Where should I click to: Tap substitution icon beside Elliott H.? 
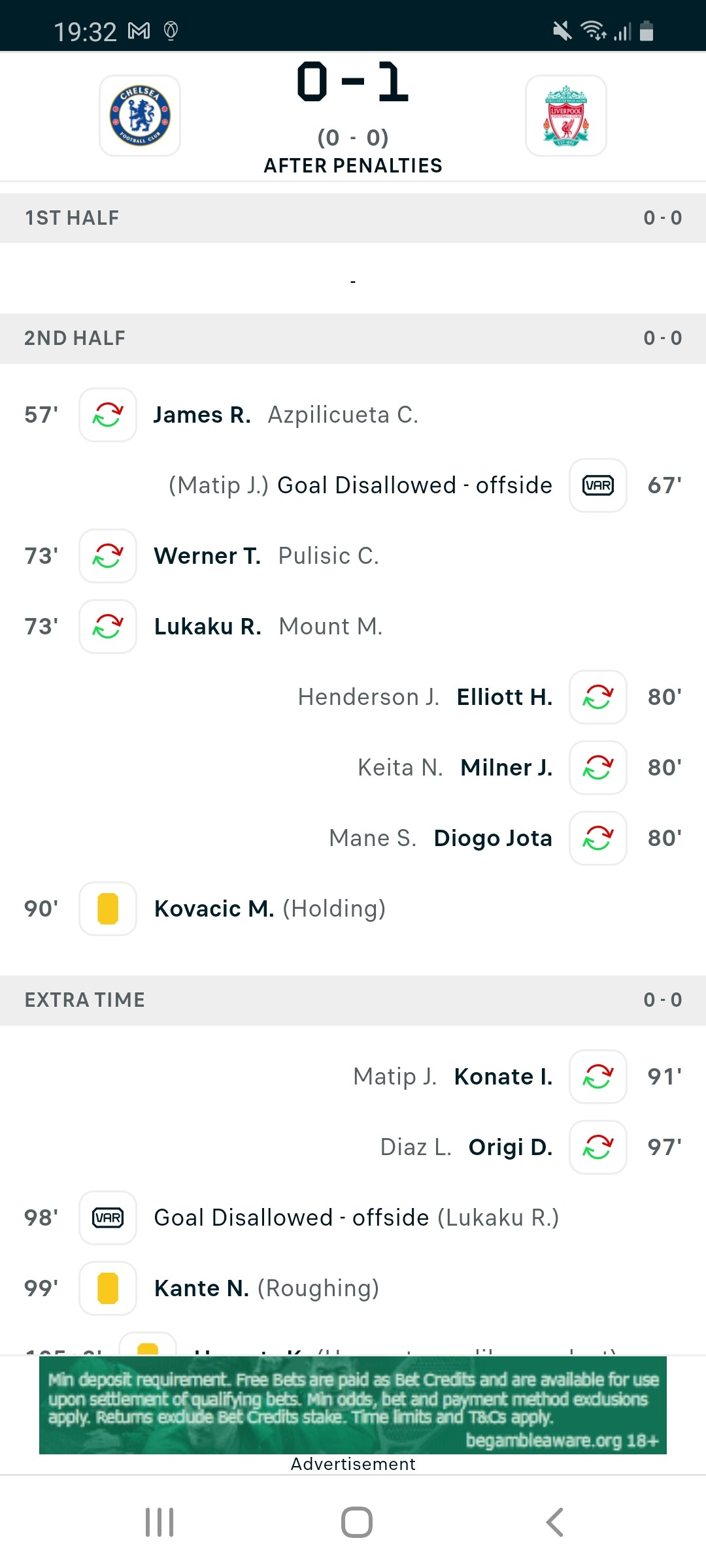pos(598,697)
